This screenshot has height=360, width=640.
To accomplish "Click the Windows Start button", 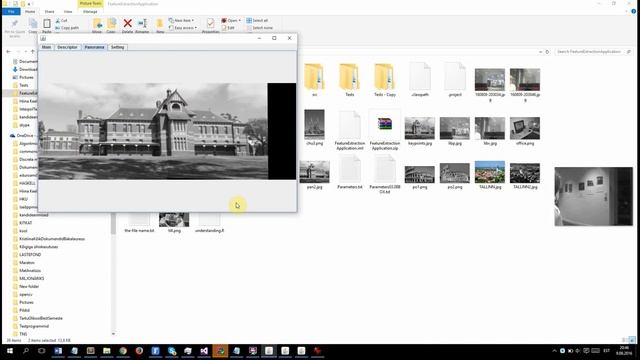I will point(10,351).
